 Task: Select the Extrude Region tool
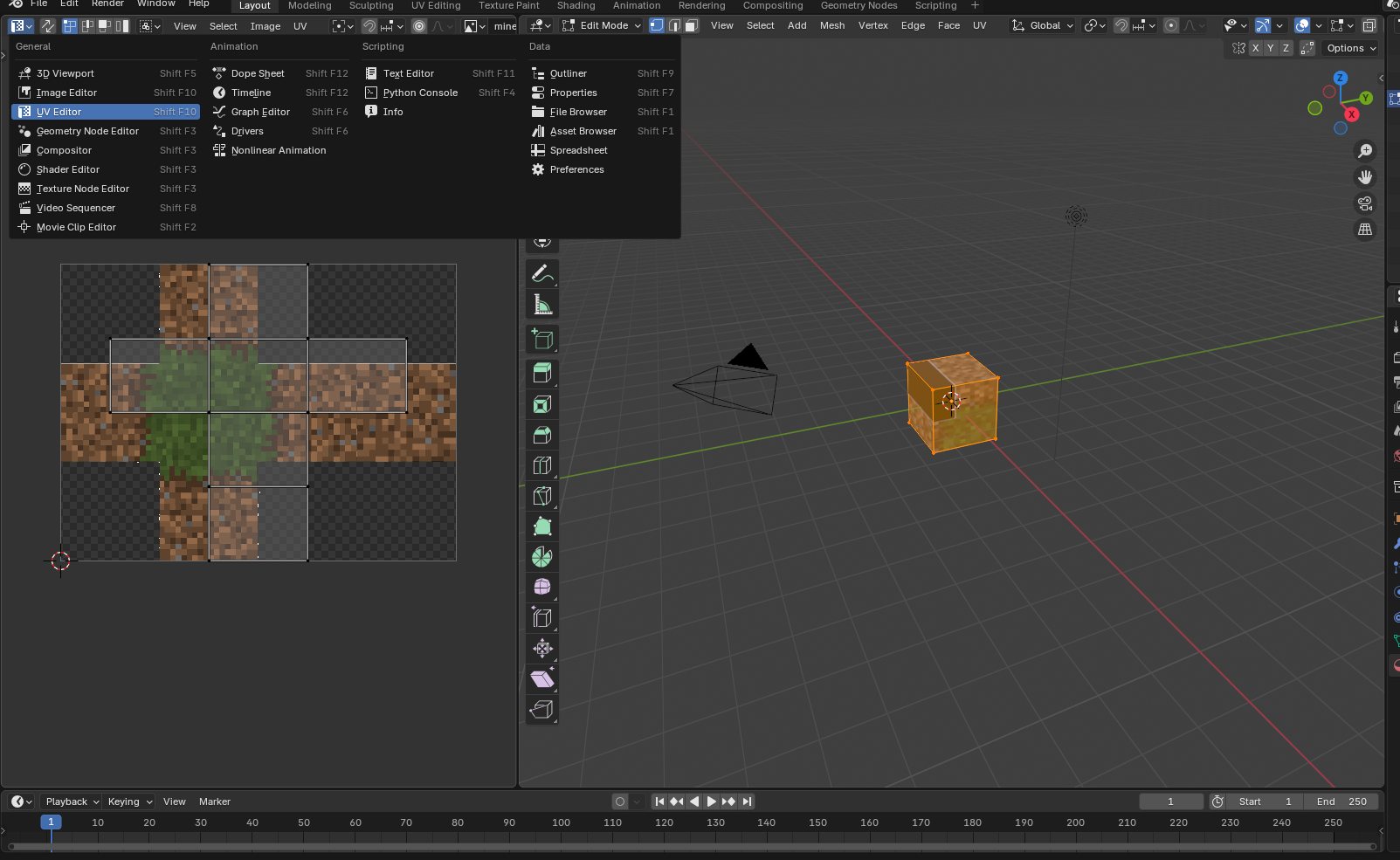542,374
